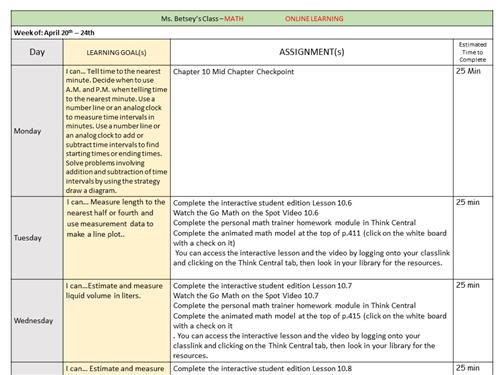
Task: Click Tuesday's goal about measuring length
Action: (116, 218)
